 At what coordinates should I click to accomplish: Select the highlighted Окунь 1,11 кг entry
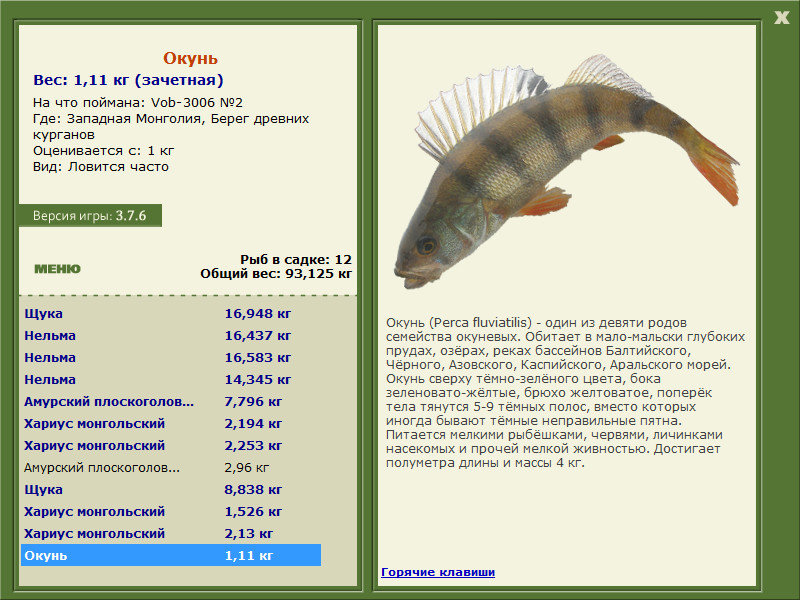click(x=171, y=555)
